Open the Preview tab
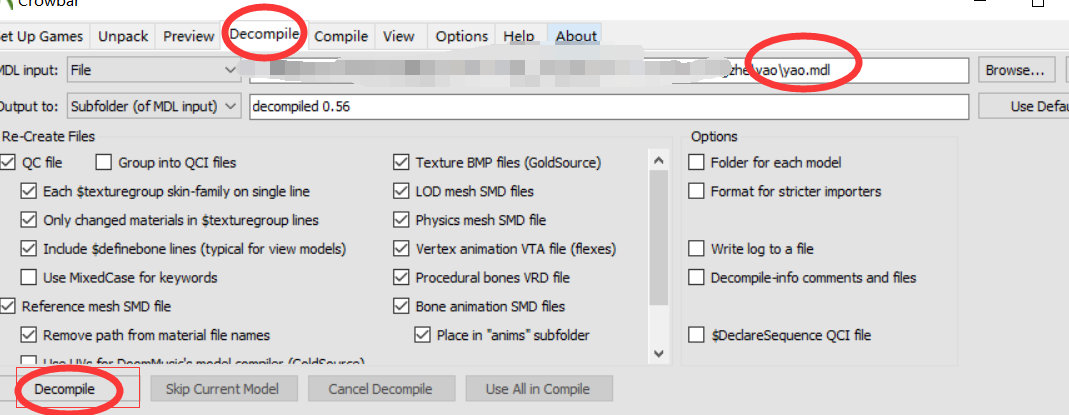This screenshot has width=1069, height=415. (188, 37)
